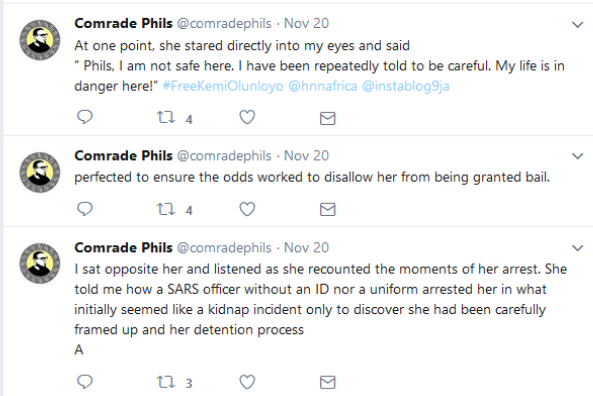593x396 pixels.
Task: Reply to the 'perfected to ensure the odds' tweet
Action: tap(85, 209)
